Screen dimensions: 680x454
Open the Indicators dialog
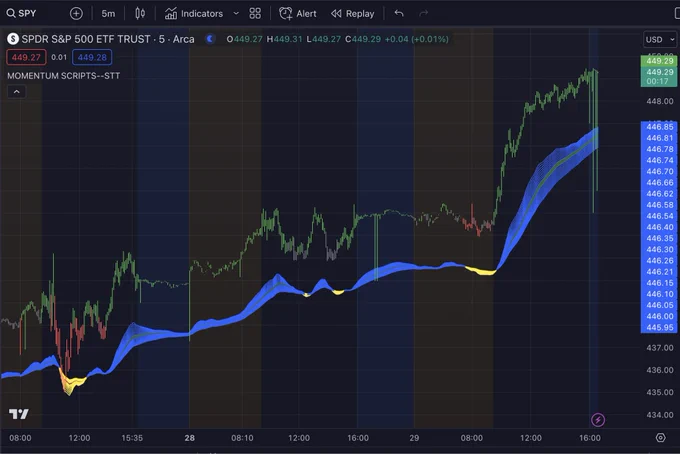pyautogui.click(x=194, y=13)
